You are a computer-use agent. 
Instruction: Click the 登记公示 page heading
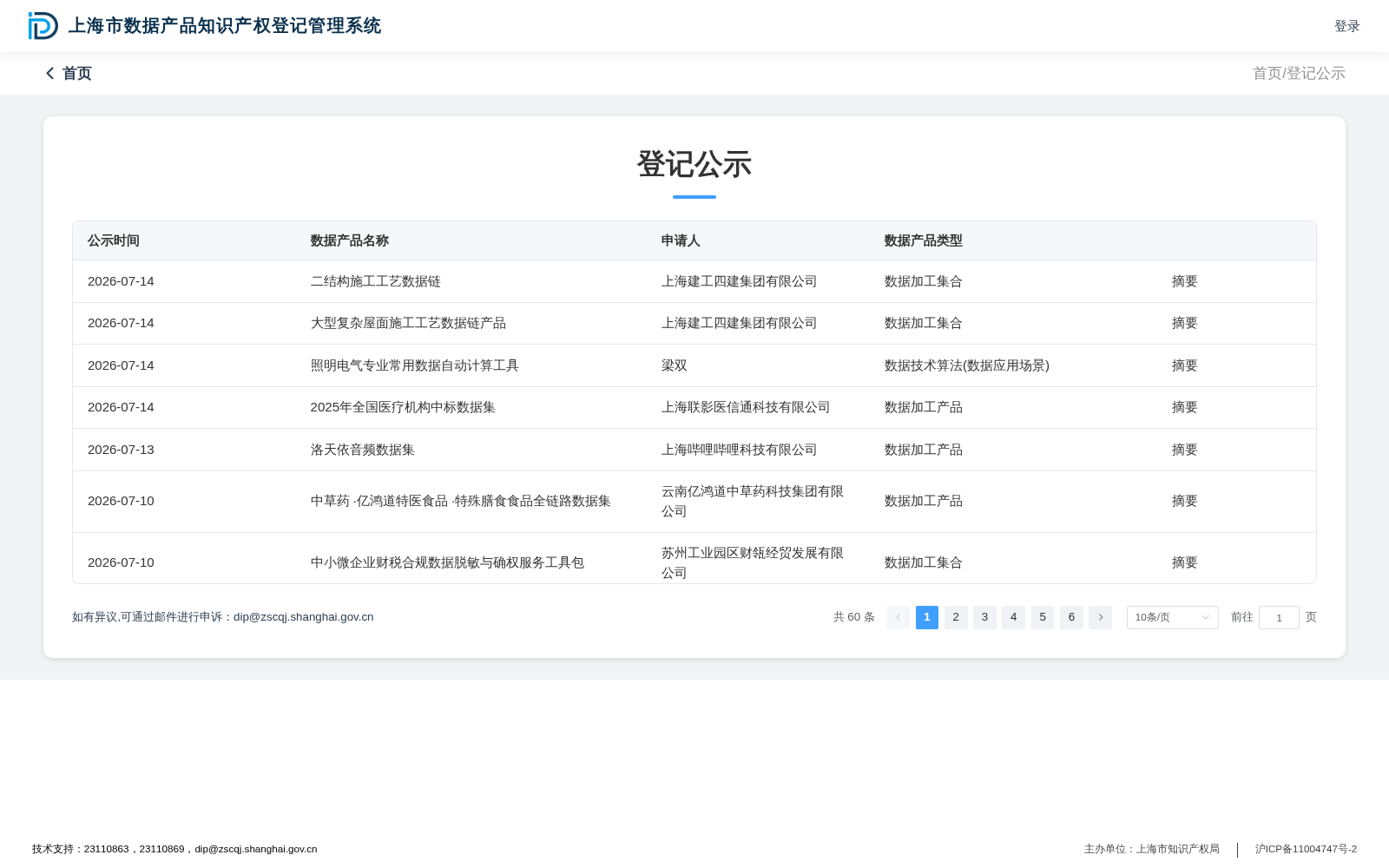pyautogui.click(x=694, y=164)
